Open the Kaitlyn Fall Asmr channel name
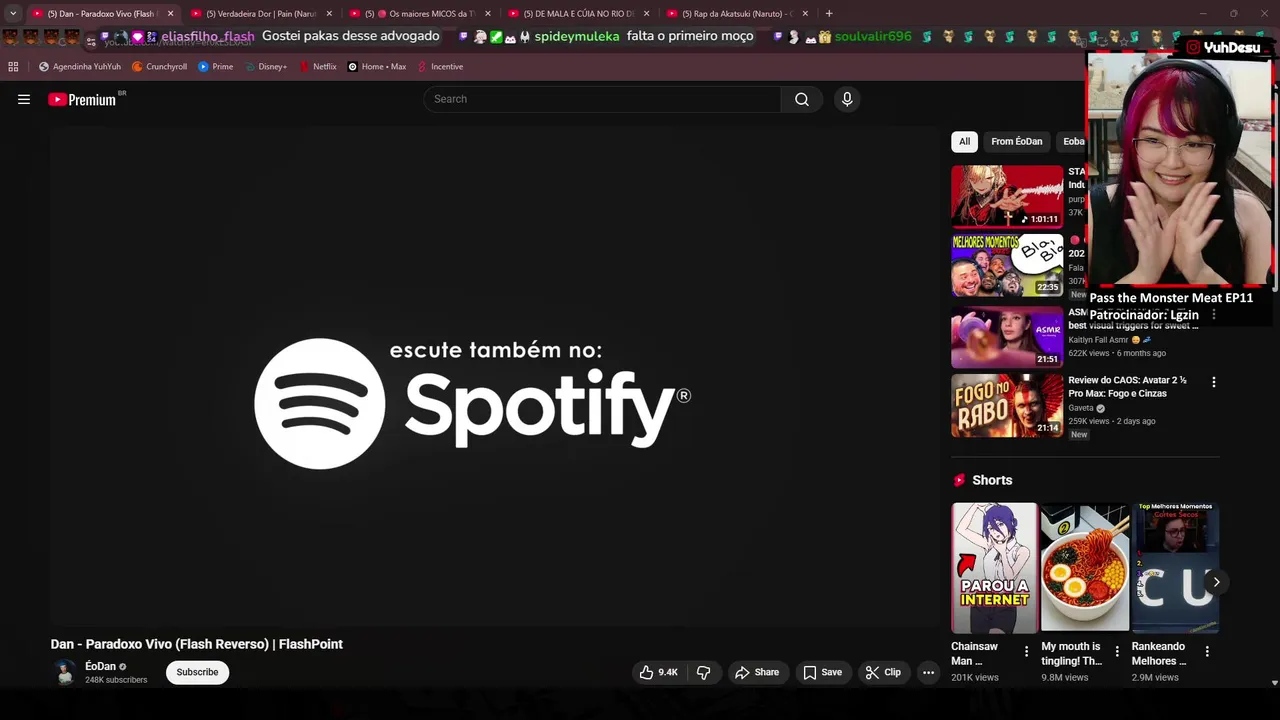 1098,340
